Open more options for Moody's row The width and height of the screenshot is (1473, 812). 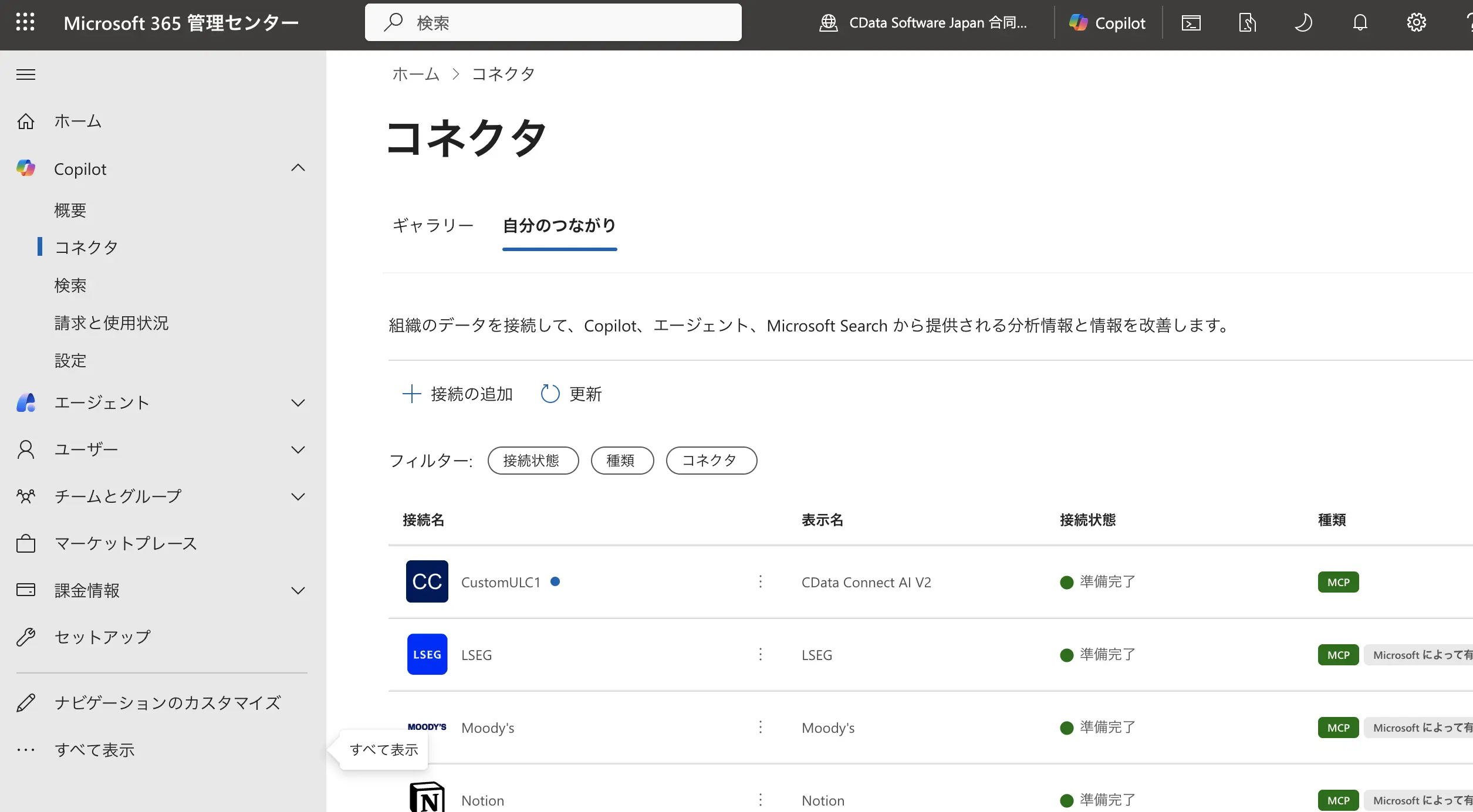tap(761, 727)
